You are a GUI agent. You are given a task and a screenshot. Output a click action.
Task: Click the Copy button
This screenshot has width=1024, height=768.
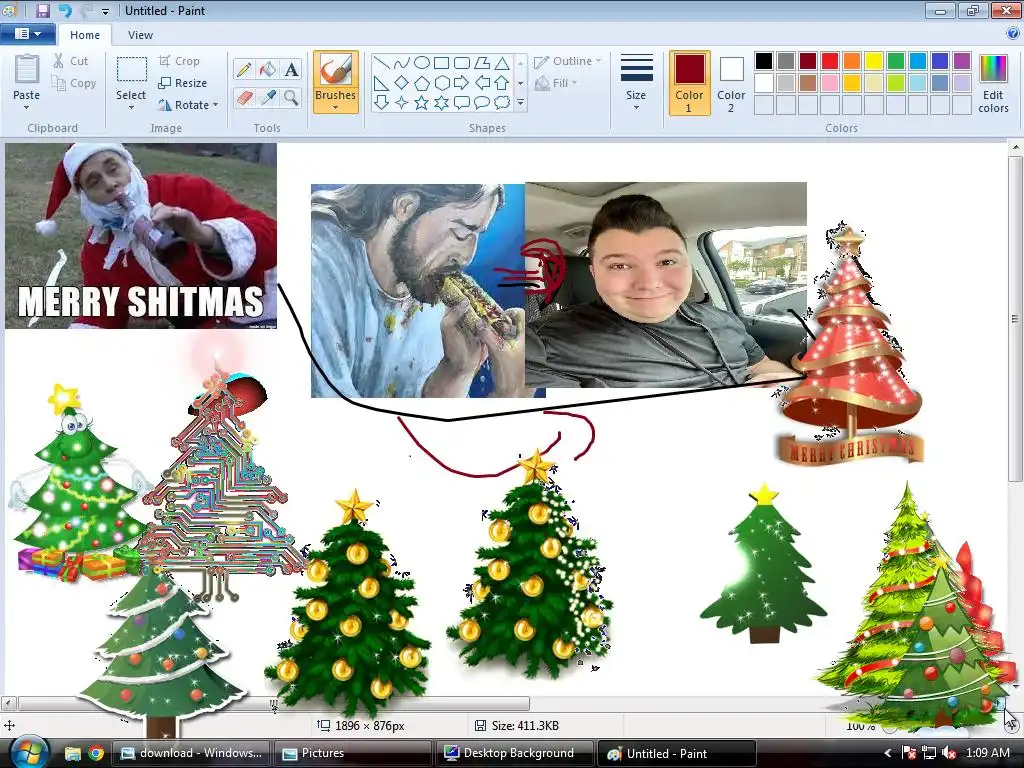tap(74, 83)
